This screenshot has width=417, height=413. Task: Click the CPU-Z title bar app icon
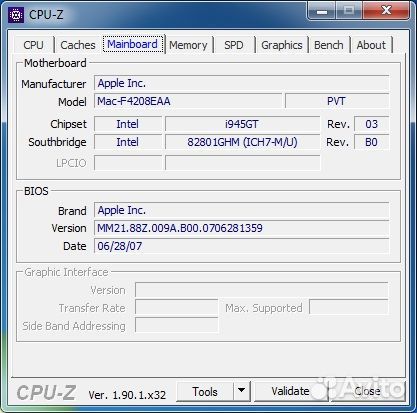coord(16,15)
